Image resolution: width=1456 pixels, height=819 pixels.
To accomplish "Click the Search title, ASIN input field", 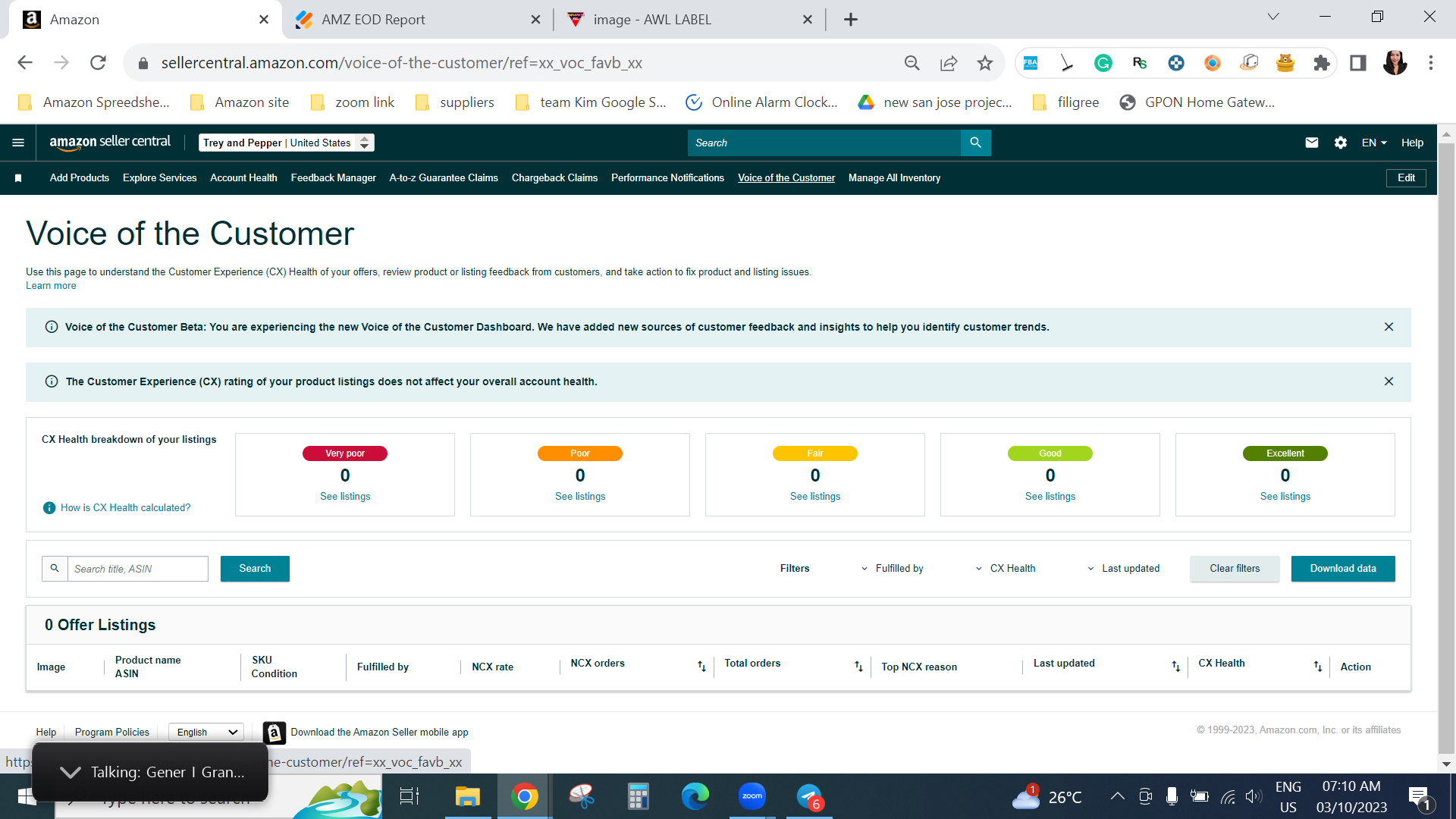I will [x=138, y=569].
